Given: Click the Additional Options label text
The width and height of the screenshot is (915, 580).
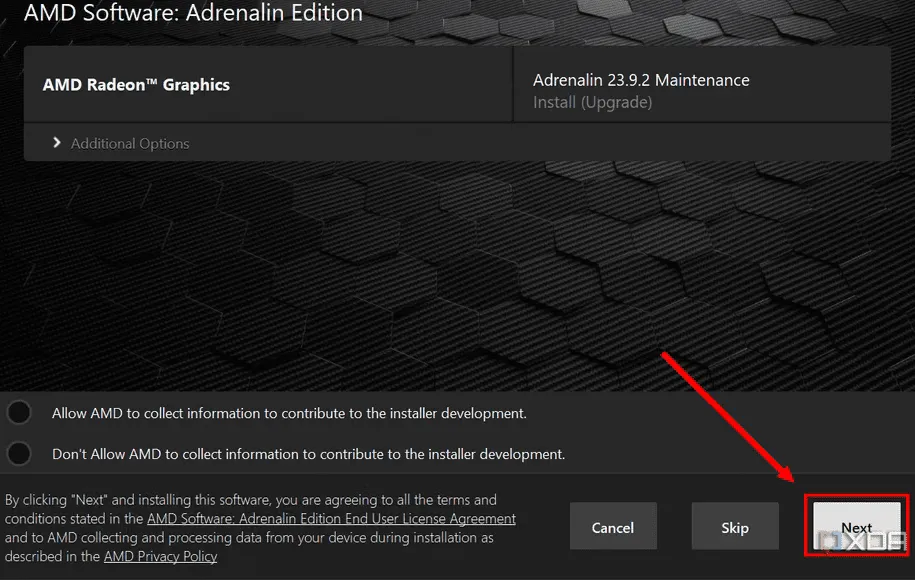Looking at the screenshot, I should tap(130, 143).
